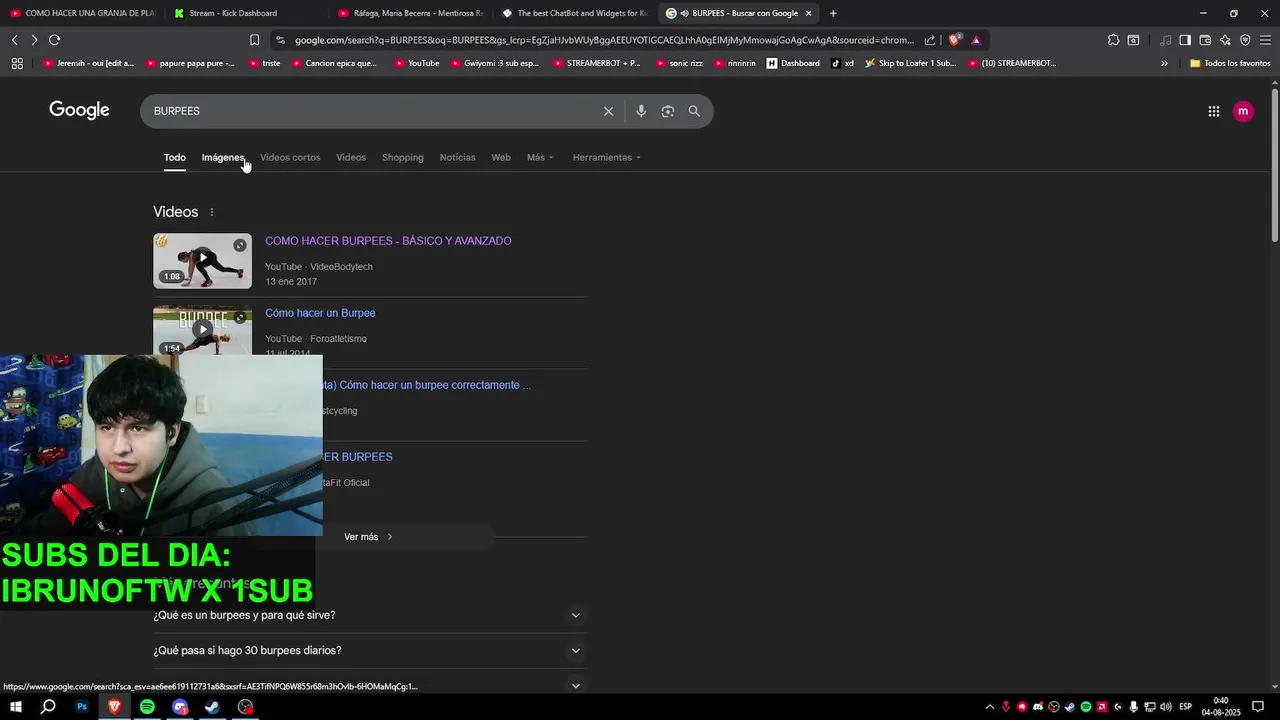Open 'Cancion epica que...' bookmark
The image size is (1280, 720).
[x=334, y=63]
